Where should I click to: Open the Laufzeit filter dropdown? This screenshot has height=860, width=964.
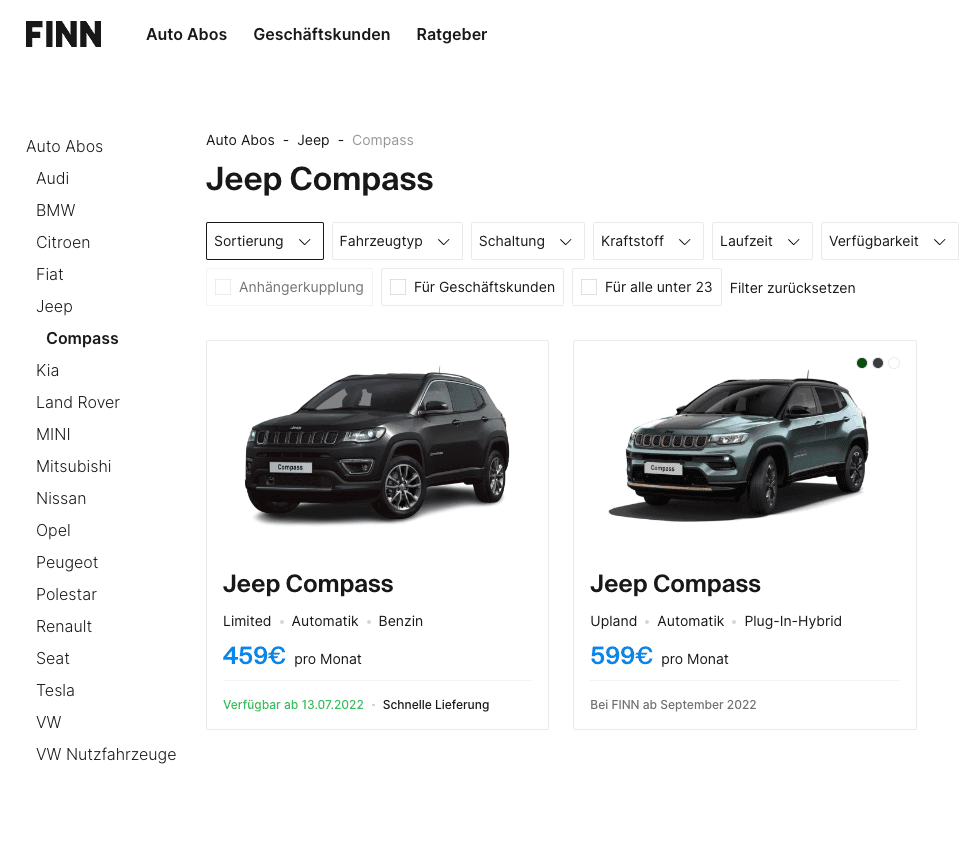(762, 241)
